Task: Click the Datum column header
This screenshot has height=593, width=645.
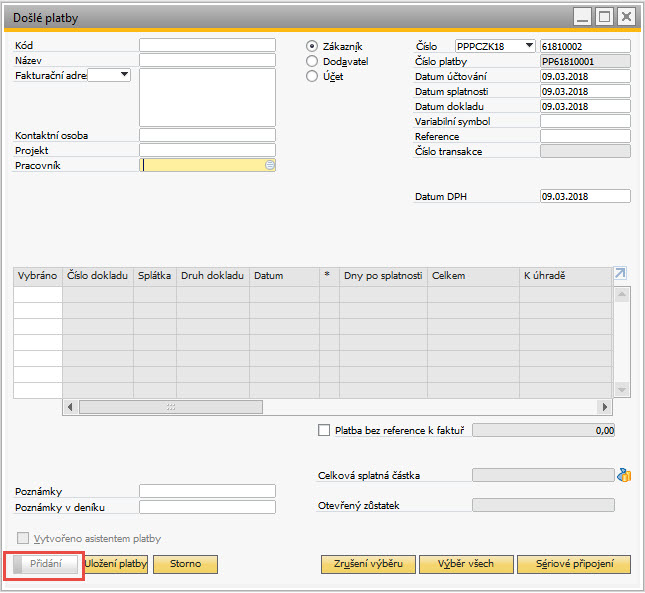Action: point(285,276)
